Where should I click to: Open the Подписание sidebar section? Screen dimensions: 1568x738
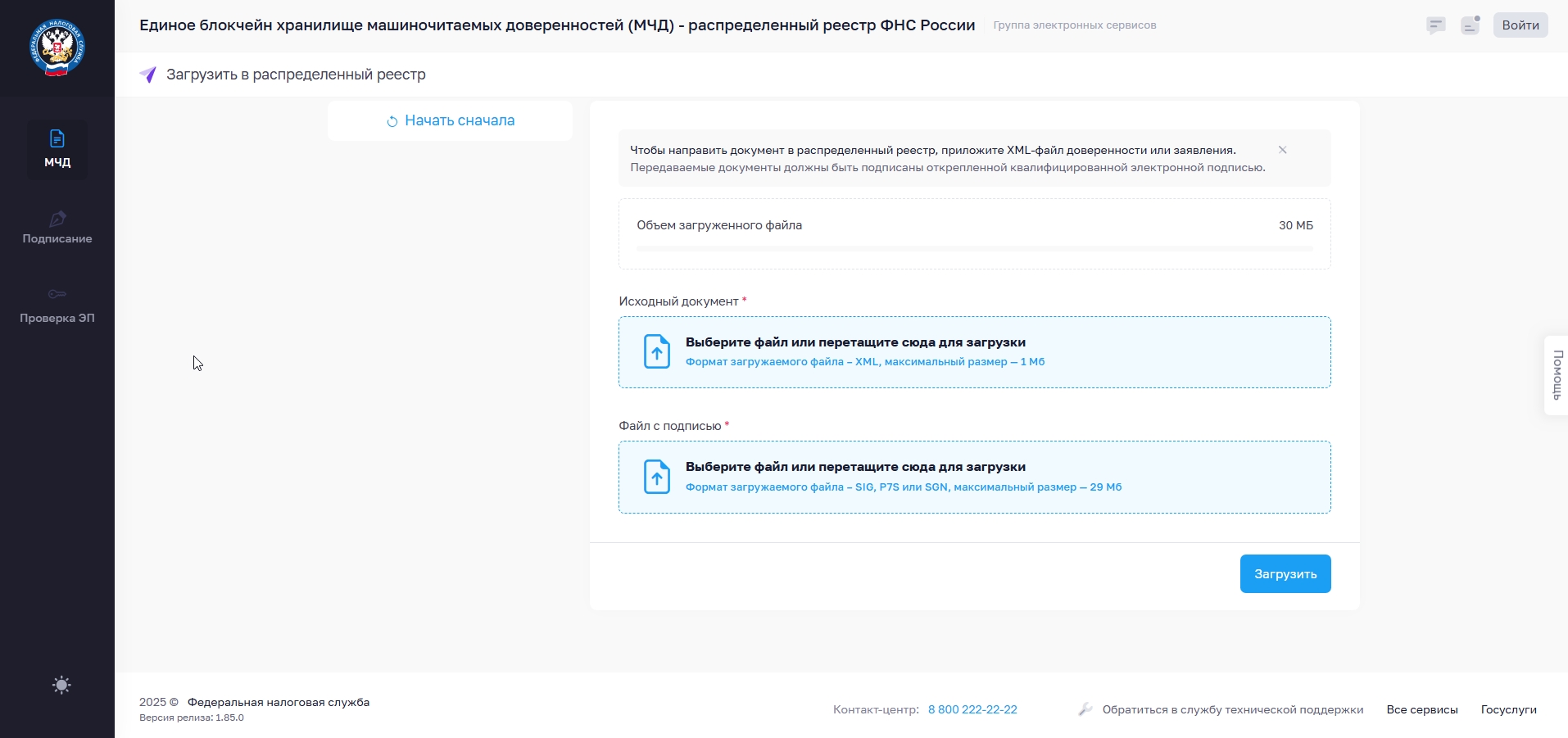[57, 228]
